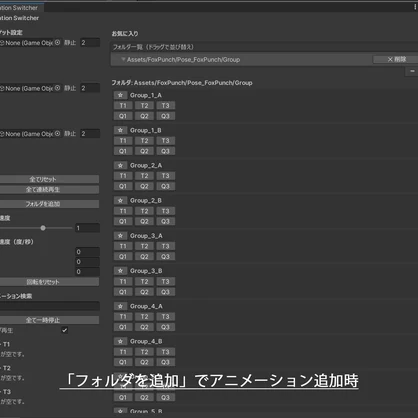The height and width of the screenshot is (418, 418).
Task: Click the フォルダ: Assets/FoxPunch/Pose_FoxPunch/Group heading
Action: pyautogui.click(x=182, y=83)
